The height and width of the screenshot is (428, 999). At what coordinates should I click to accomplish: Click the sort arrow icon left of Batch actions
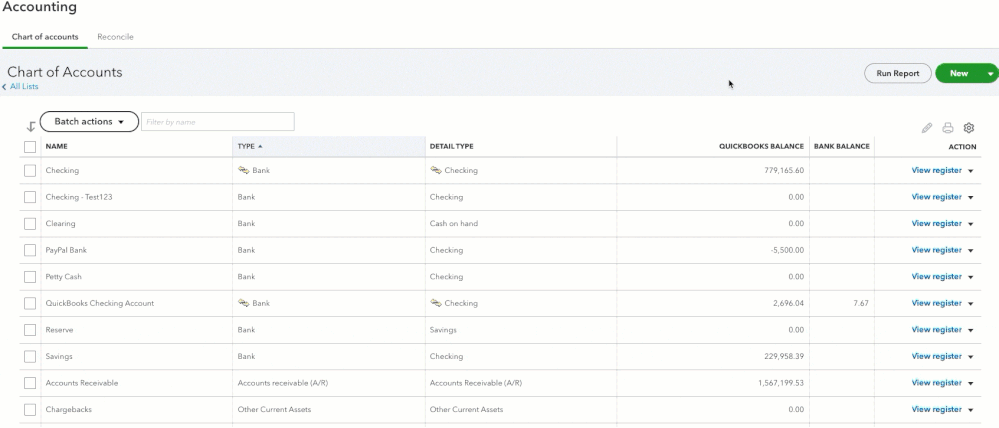click(31, 126)
